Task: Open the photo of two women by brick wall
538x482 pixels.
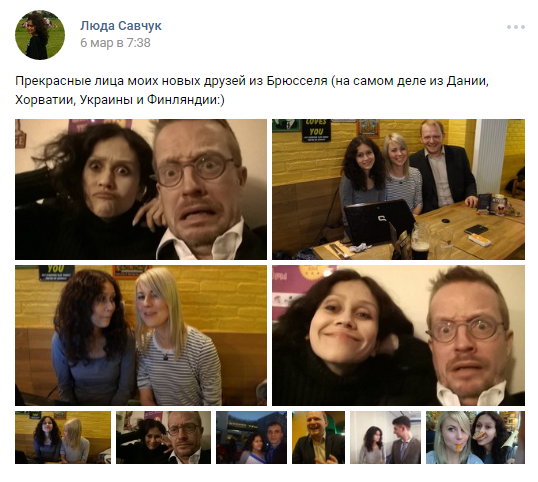Action: click(141, 335)
